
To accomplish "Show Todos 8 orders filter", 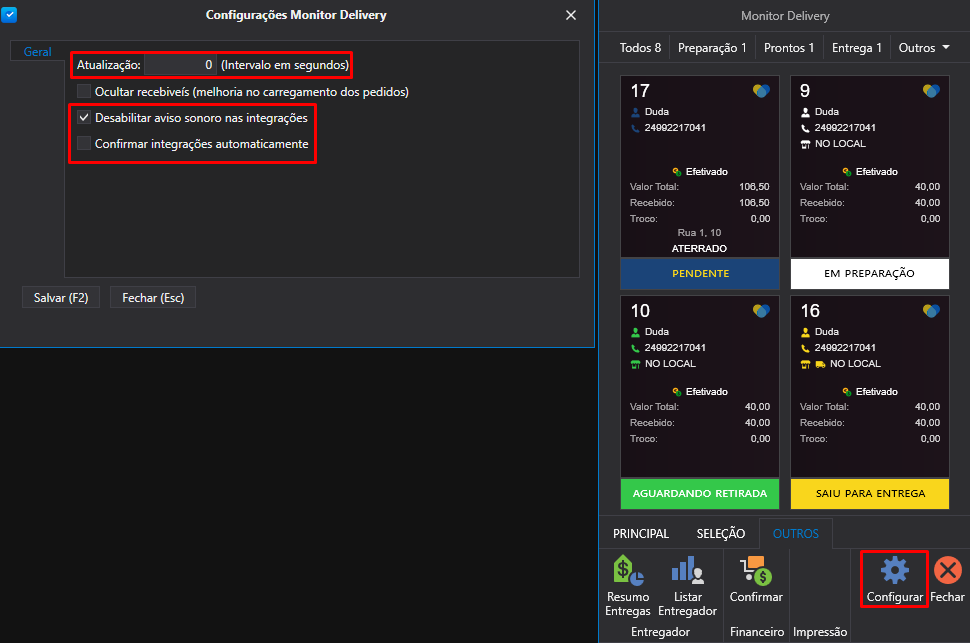I will coord(640,48).
